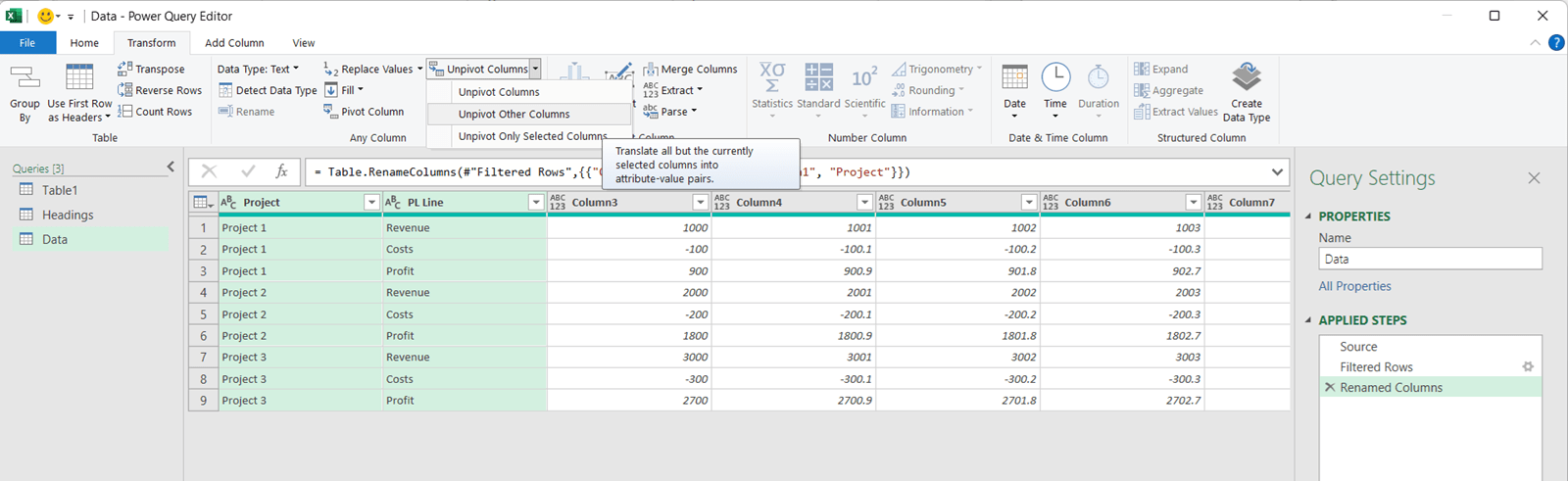Open the PL Line column filter dropdown

click(535, 202)
